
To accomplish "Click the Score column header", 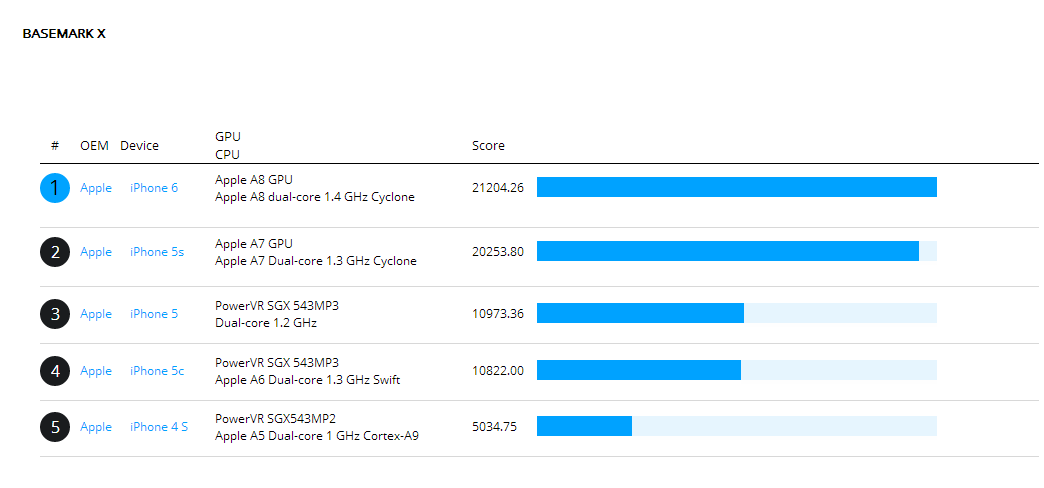I will click(x=488, y=145).
